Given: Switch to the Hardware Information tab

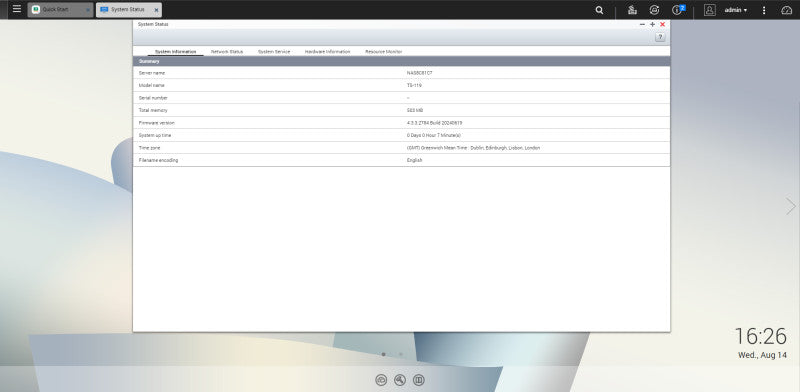Looking at the screenshot, I should click(328, 52).
